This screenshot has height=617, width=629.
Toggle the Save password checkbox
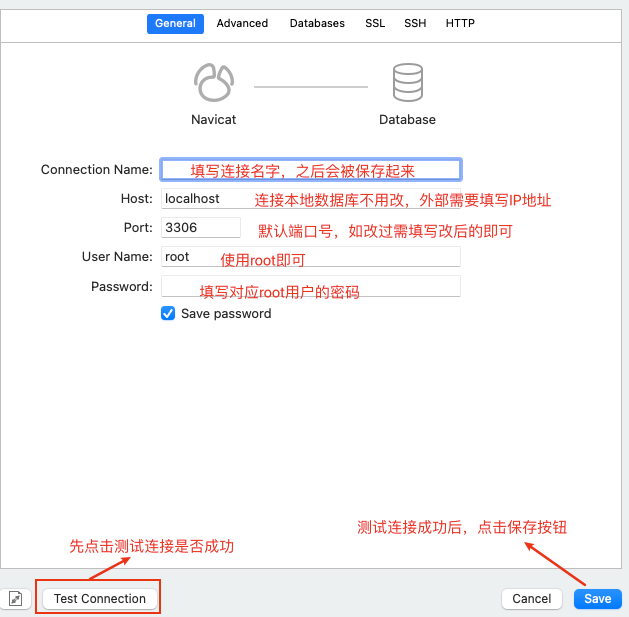[x=168, y=313]
